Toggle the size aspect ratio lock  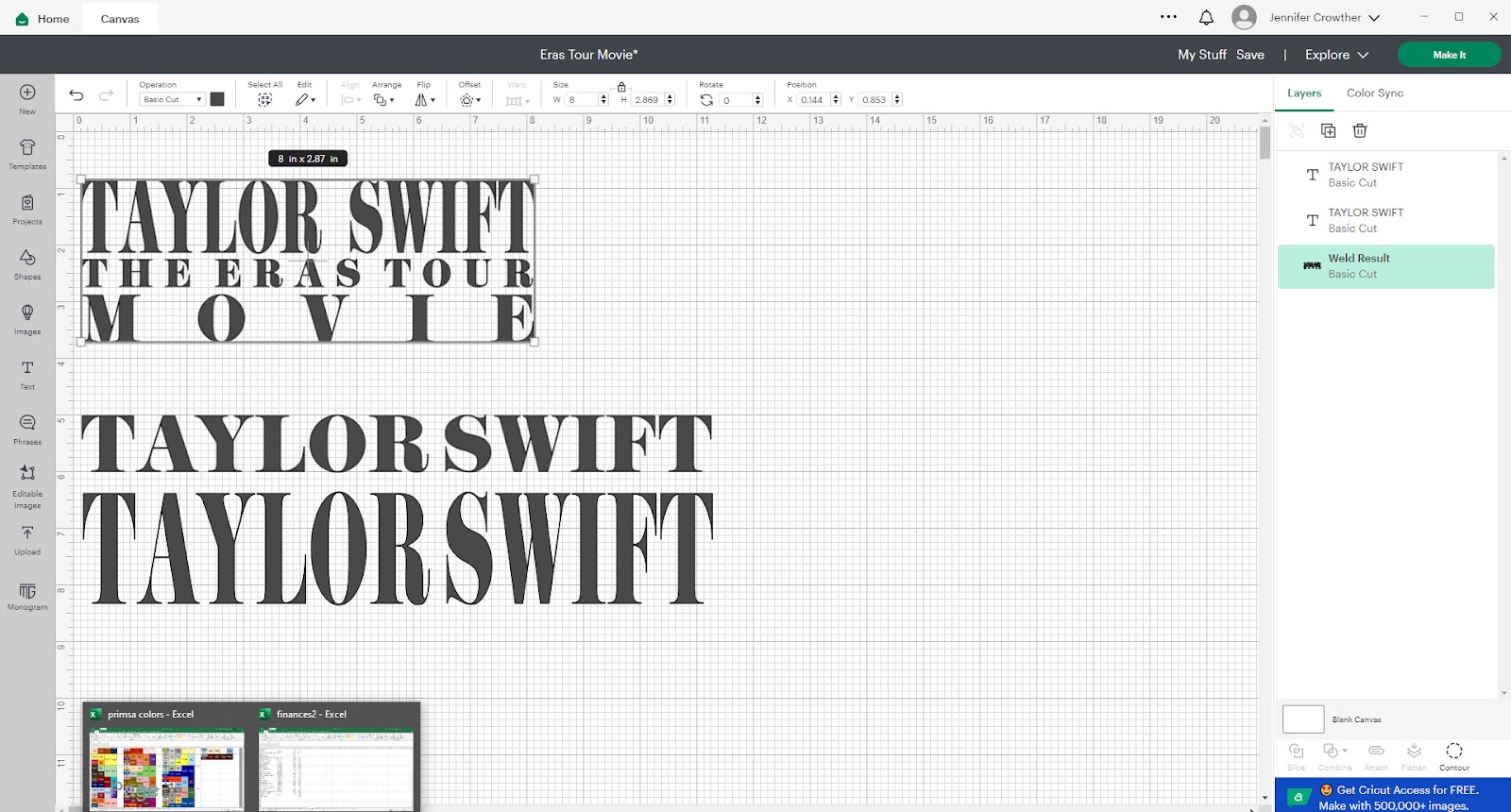(621, 87)
